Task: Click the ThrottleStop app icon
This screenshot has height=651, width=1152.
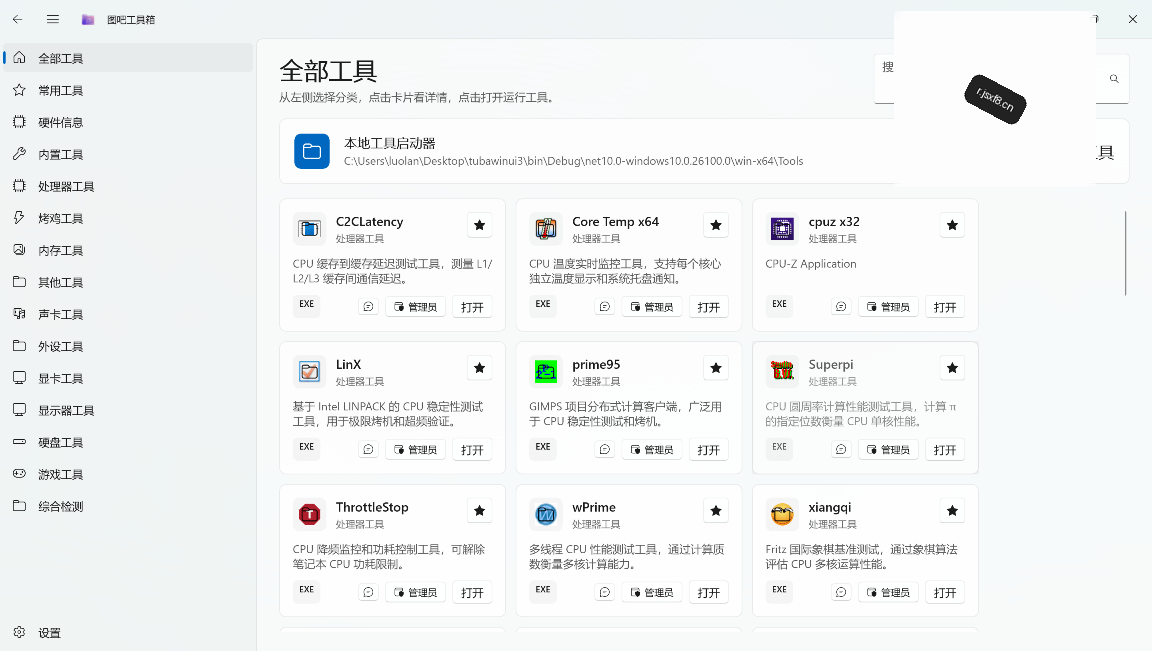Action: [x=309, y=514]
